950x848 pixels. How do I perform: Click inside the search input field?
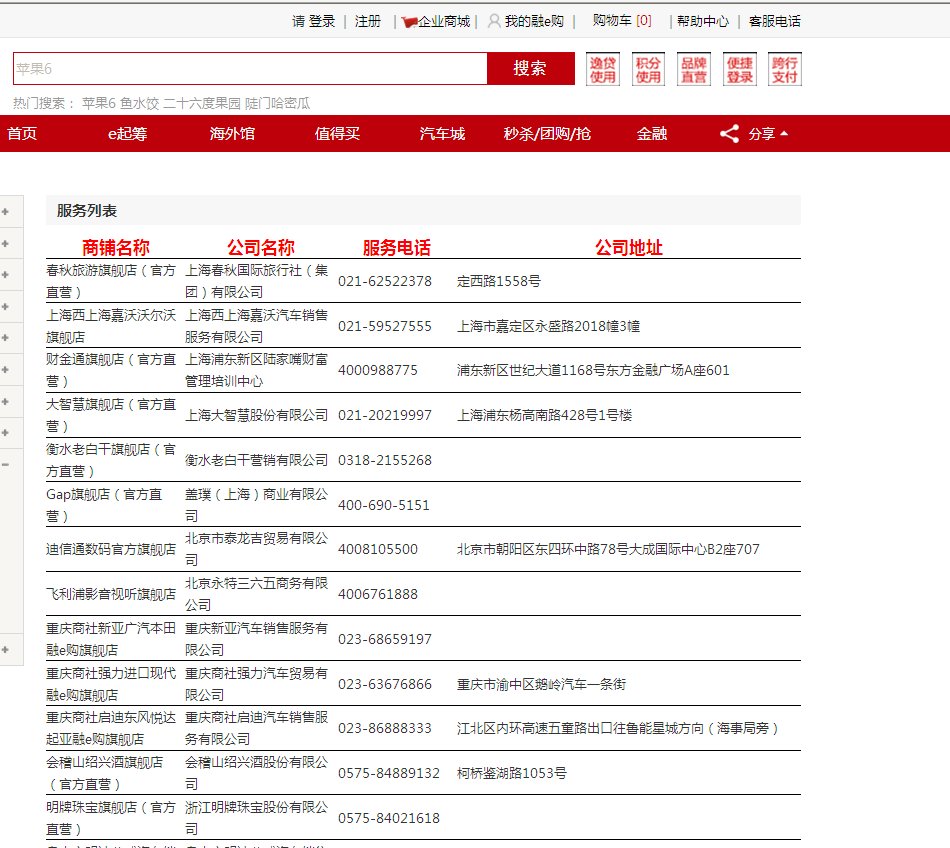pos(250,69)
